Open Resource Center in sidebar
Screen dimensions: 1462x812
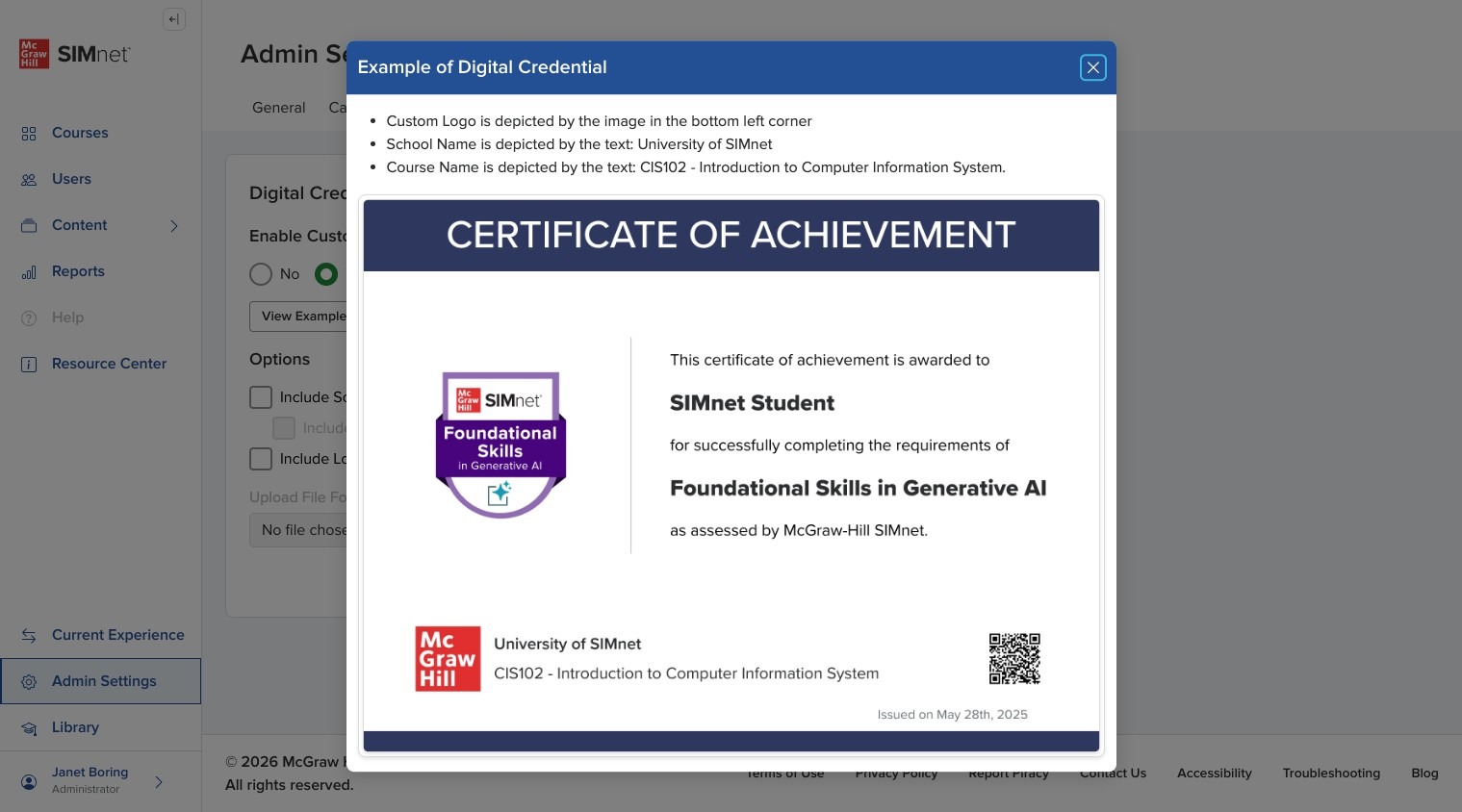(x=109, y=364)
